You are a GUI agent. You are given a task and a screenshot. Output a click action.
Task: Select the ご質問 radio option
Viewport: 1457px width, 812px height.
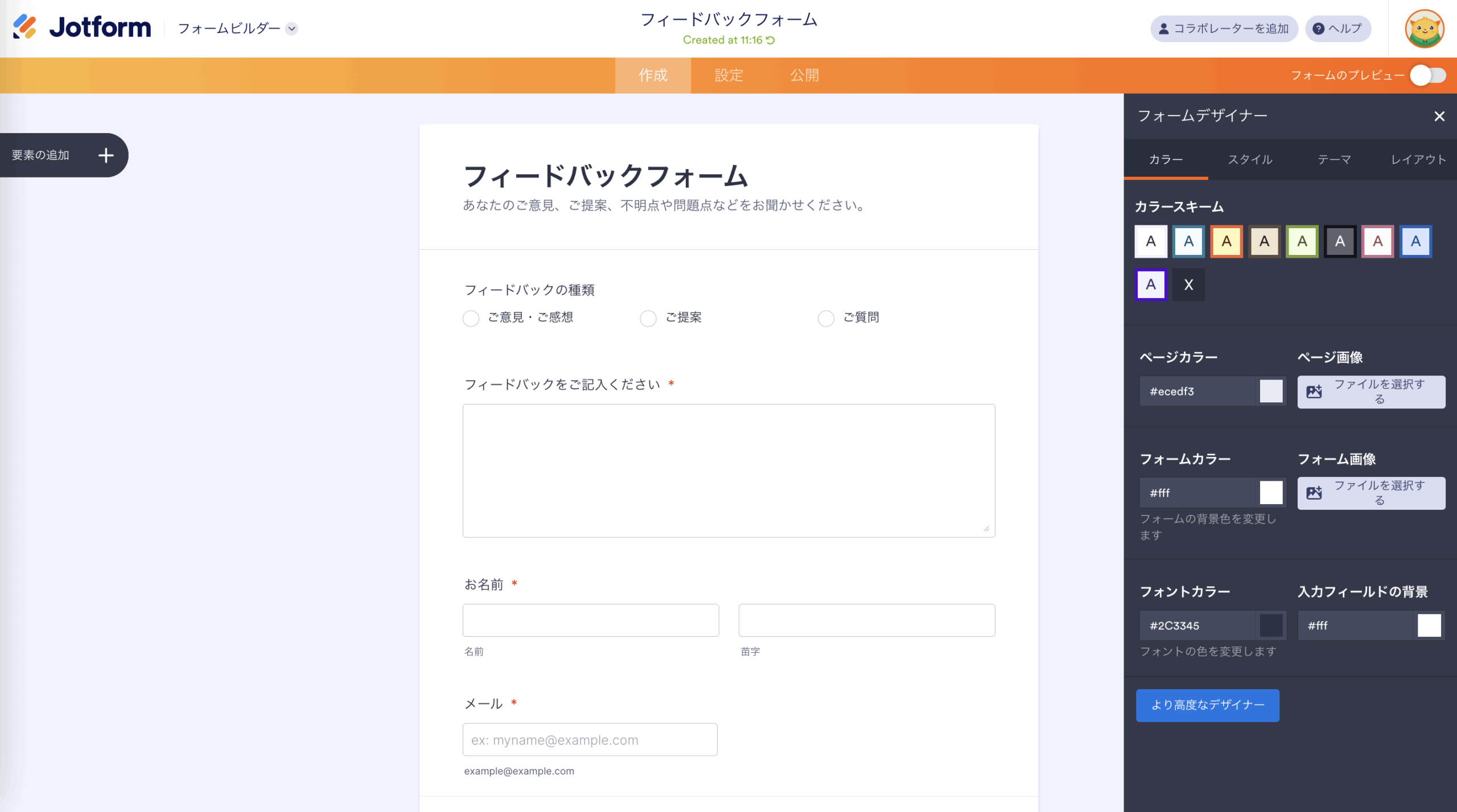(826, 318)
